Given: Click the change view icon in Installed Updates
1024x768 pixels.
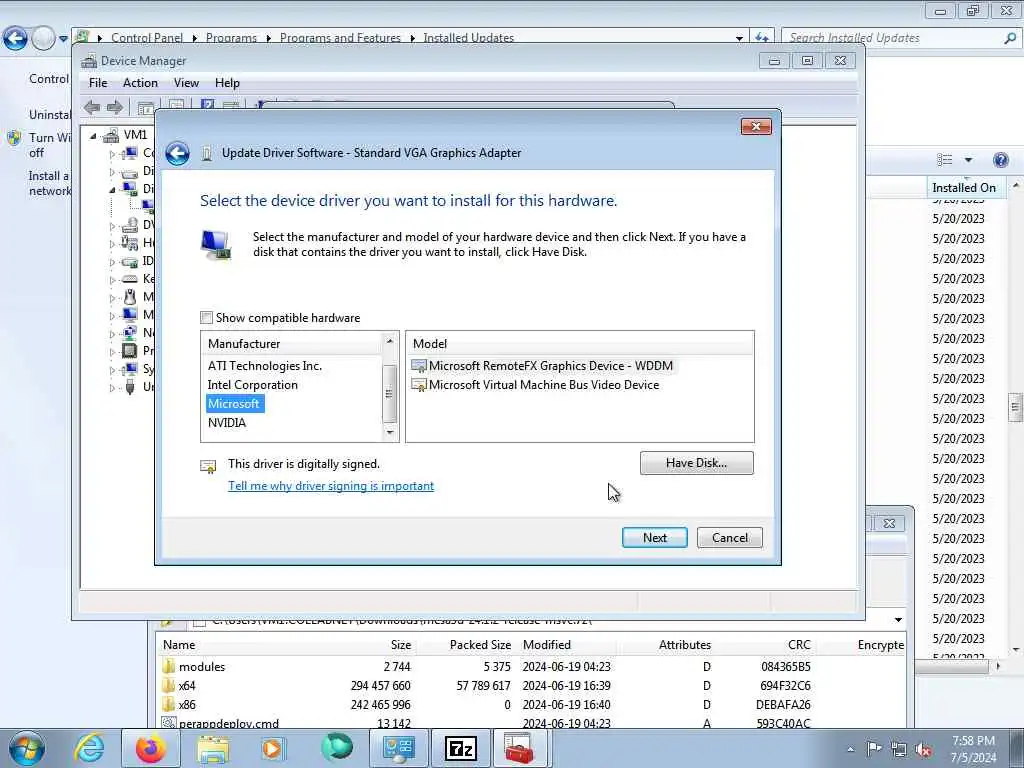Looking at the screenshot, I should pyautogui.click(x=944, y=160).
